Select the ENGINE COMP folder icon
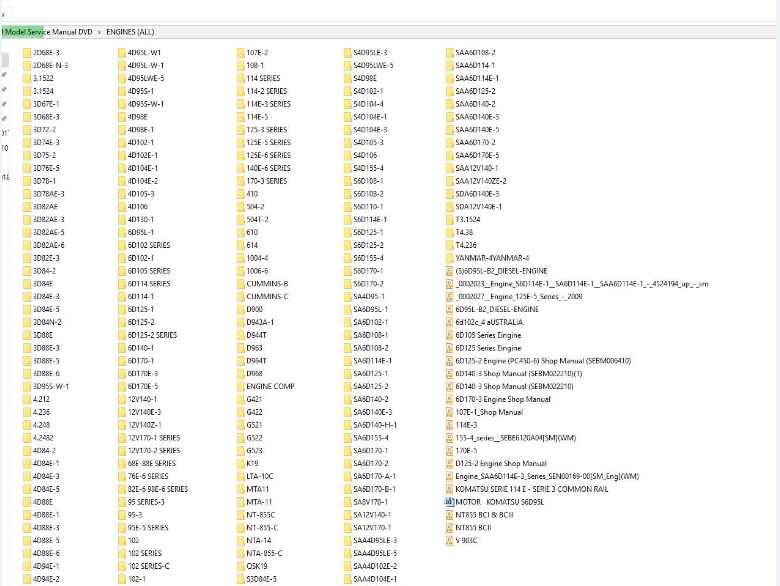 point(241,387)
